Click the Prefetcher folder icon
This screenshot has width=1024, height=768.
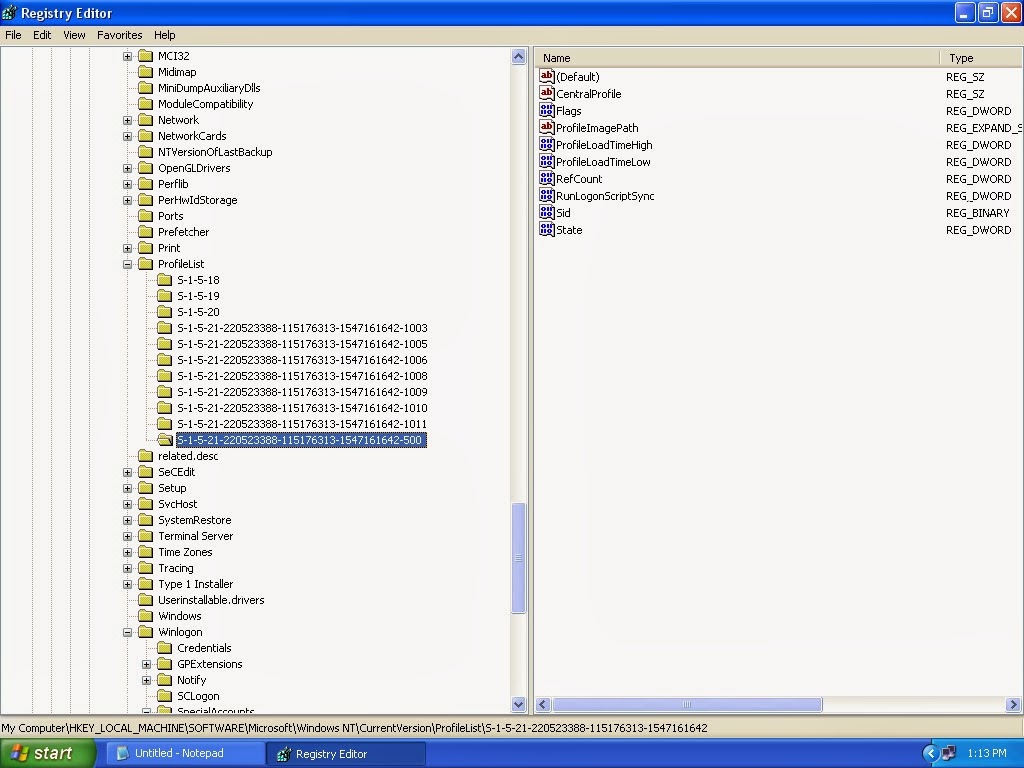tap(146, 232)
